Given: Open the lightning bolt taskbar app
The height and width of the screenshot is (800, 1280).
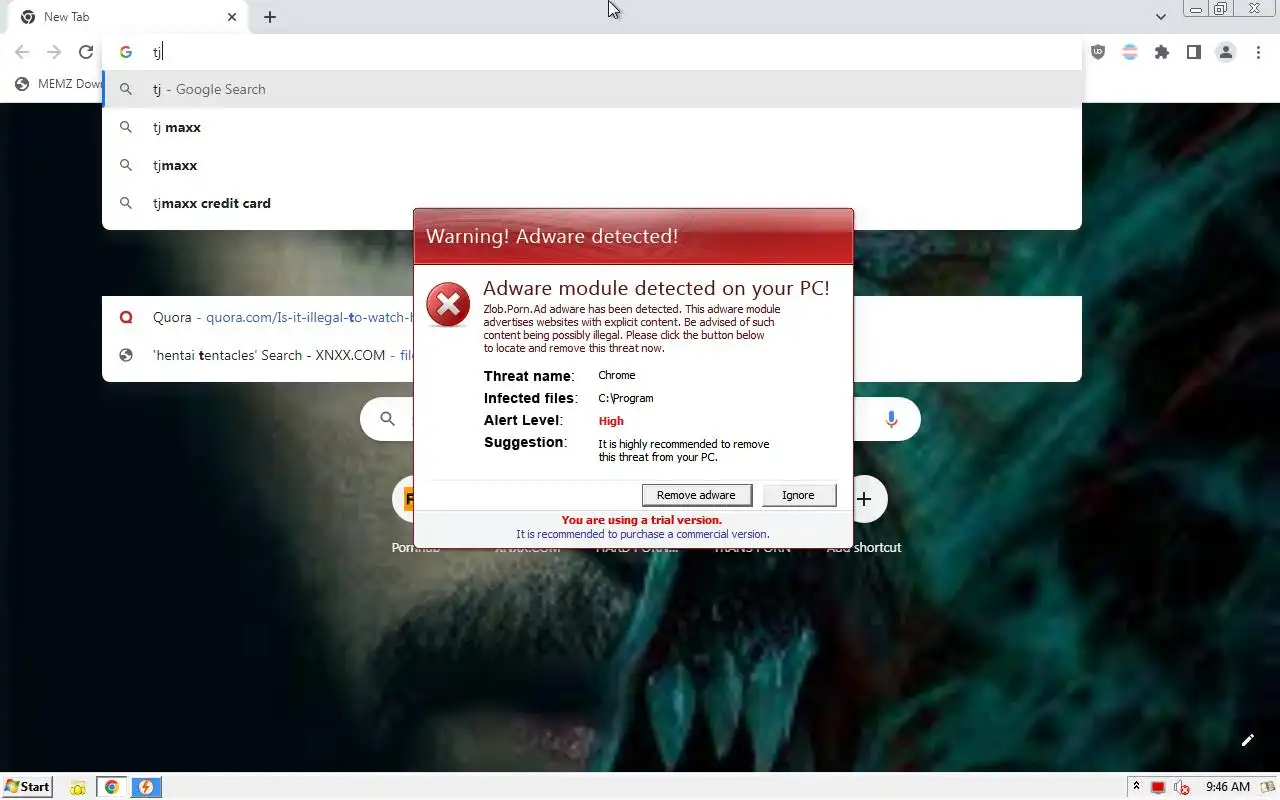Looking at the screenshot, I should 146,787.
